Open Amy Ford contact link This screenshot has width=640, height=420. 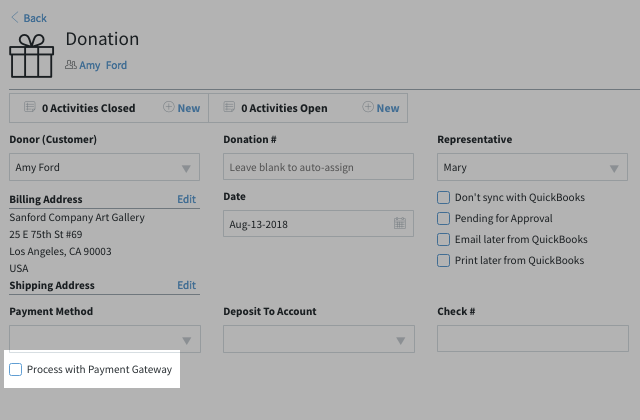(103, 65)
